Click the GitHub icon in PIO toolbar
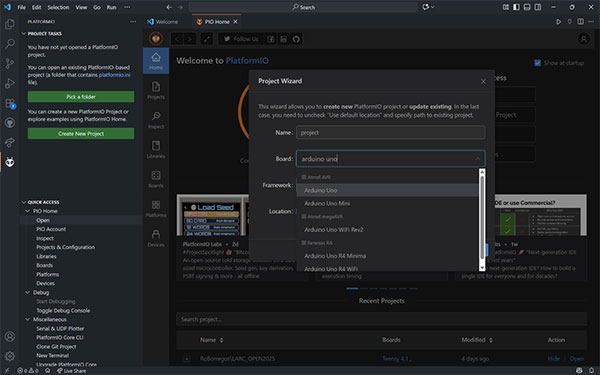The height and width of the screenshot is (375, 600). 296,39
